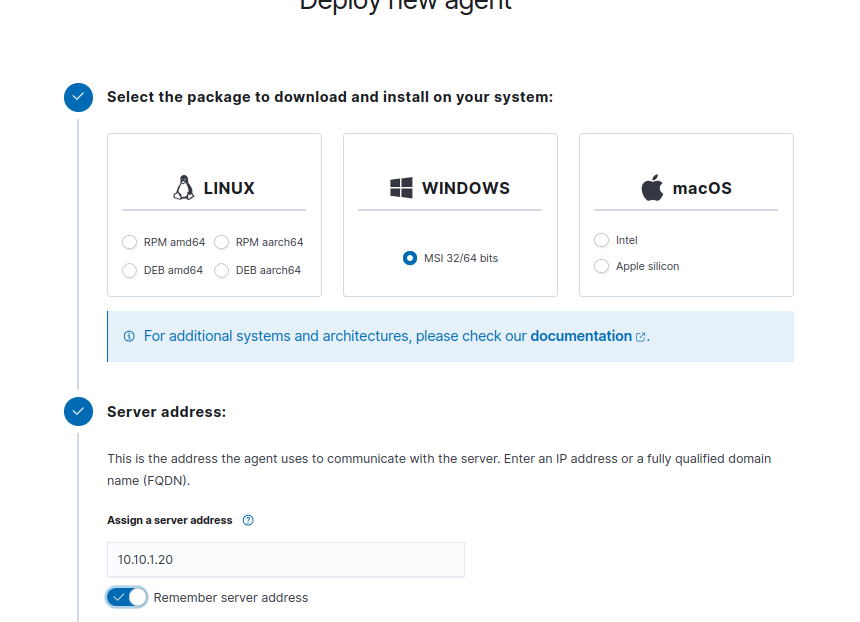Click the Apple macOS logo icon

[x=652, y=188]
